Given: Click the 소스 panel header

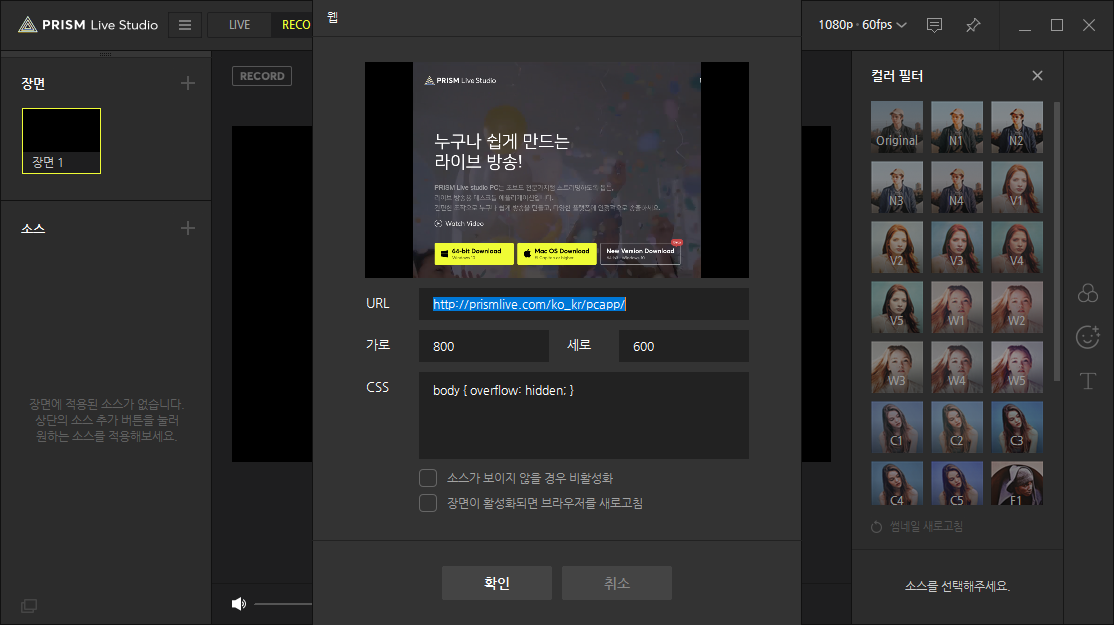Looking at the screenshot, I should point(33,228).
